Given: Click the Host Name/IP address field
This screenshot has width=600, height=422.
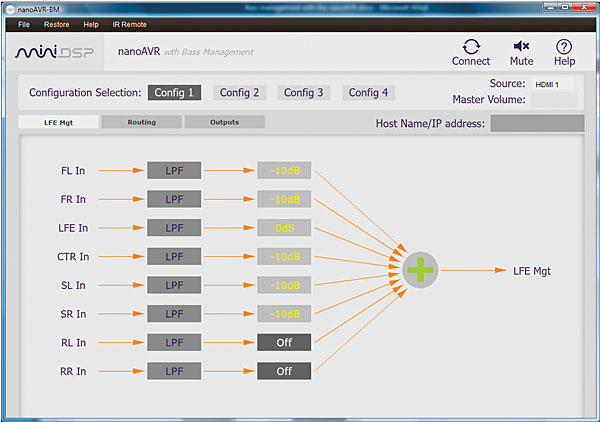Looking at the screenshot, I should click(x=537, y=123).
